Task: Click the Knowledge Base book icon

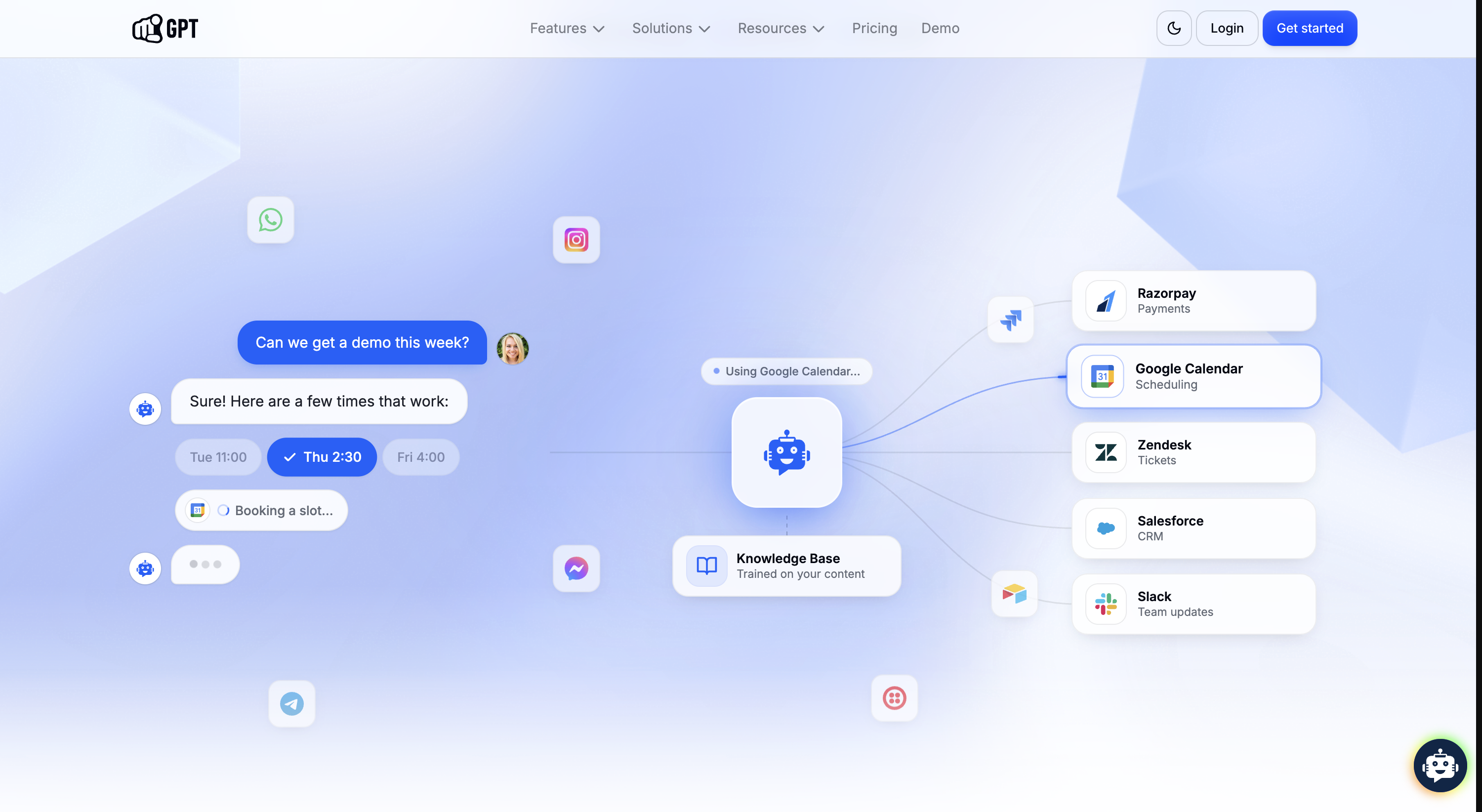Action: tap(706, 566)
